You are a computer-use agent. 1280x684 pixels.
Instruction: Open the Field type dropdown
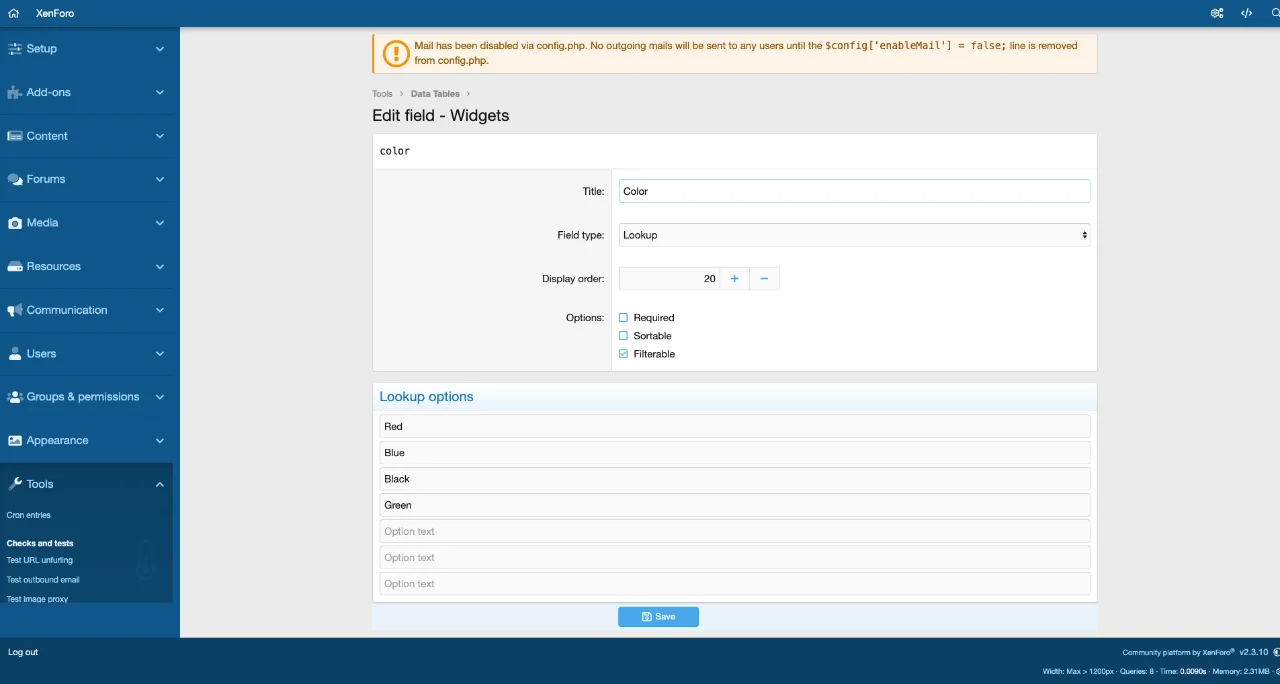(854, 235)
